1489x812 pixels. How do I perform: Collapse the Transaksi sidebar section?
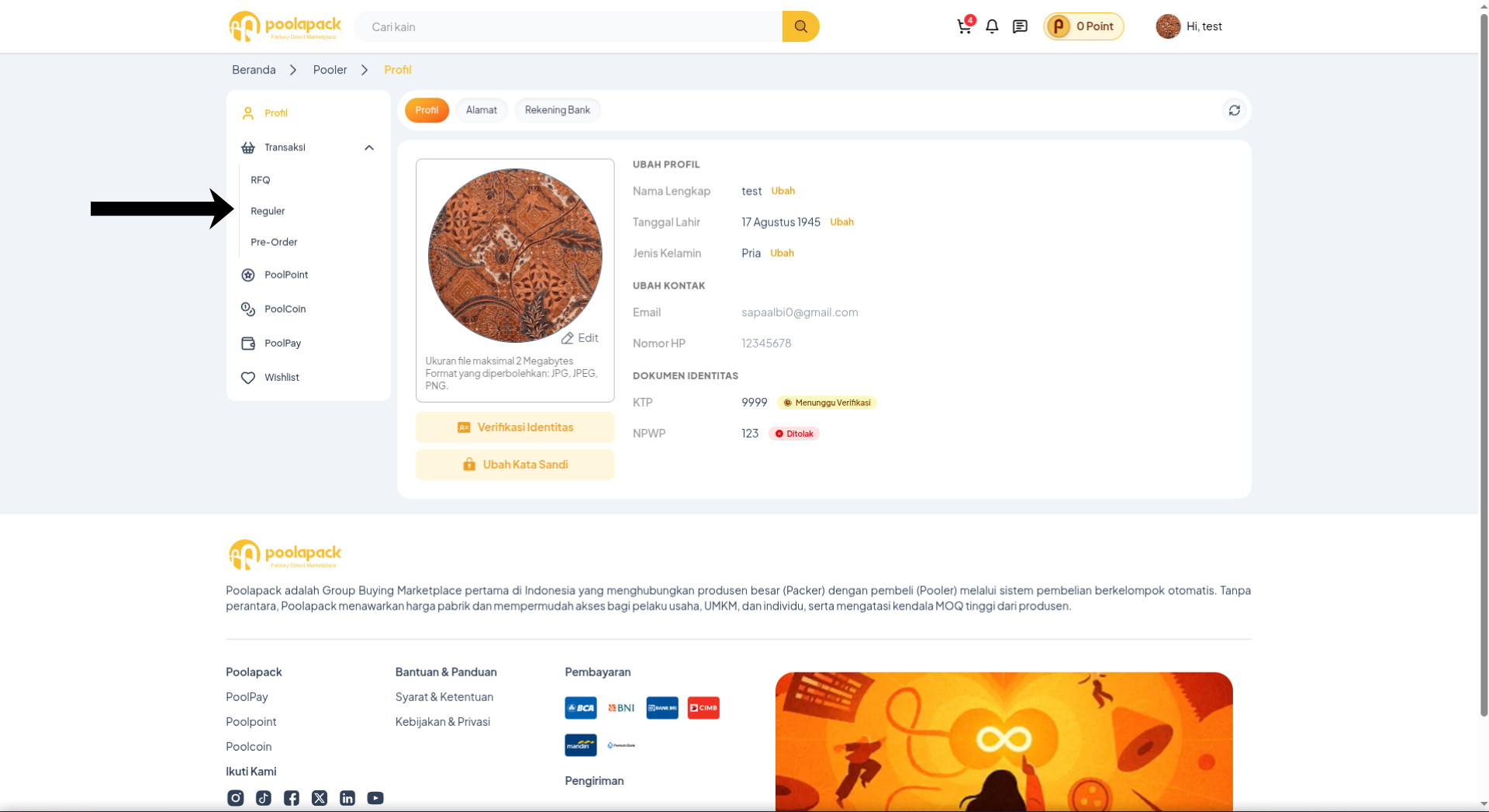coord(369,147)
